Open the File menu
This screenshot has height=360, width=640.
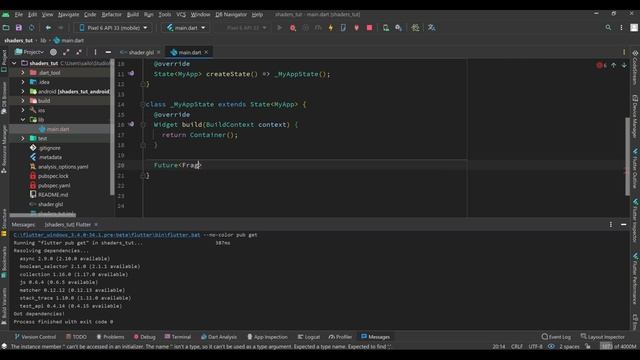pos(19,14)
